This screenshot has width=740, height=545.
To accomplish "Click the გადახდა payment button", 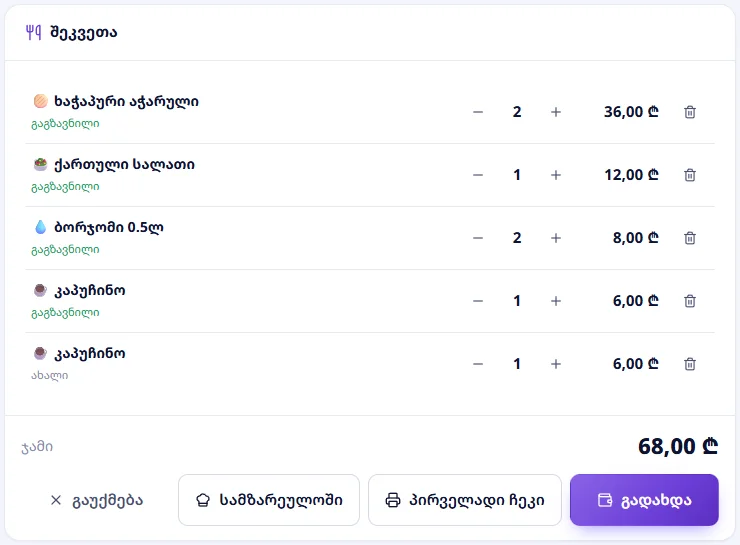I will point(644,500).
